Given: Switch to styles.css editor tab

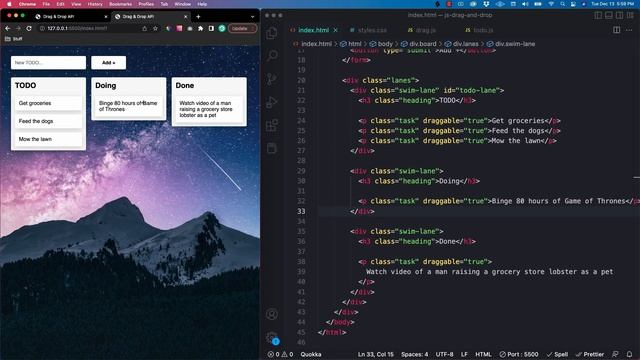Looking at the screenshot, I should pos(368,30).
